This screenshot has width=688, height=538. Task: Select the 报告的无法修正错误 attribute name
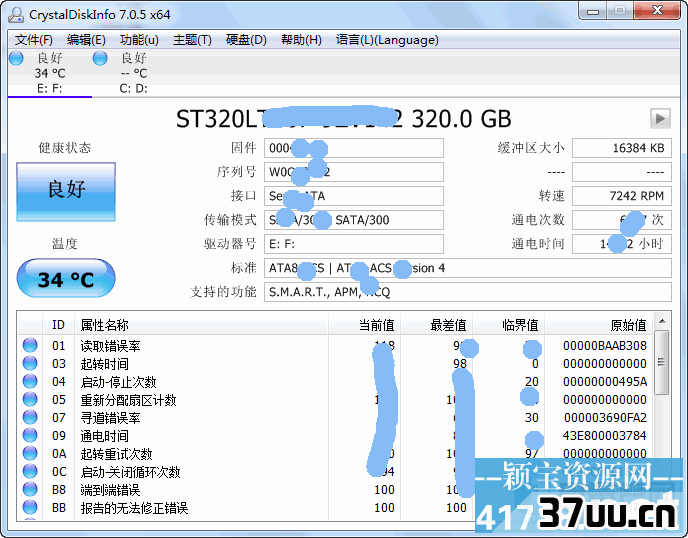point(134,508)
